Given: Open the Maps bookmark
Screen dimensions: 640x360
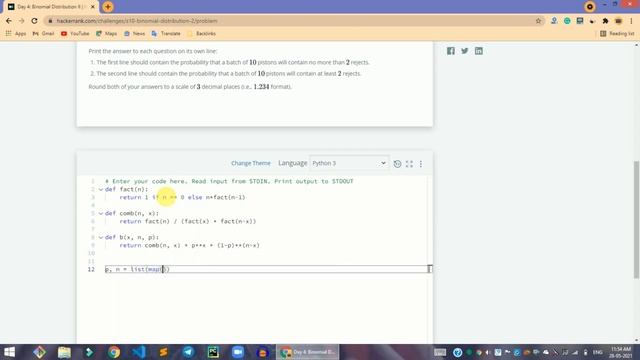Looking at the screenshot, I should 107,33.
